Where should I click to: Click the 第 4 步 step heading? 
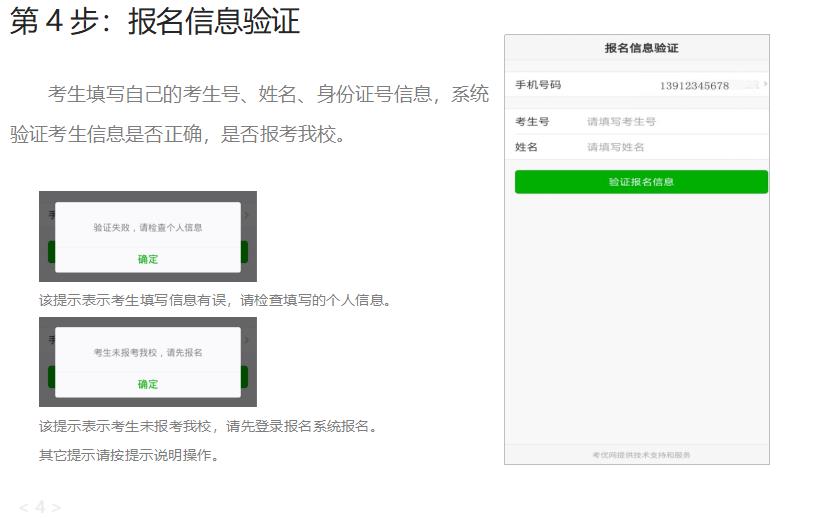tap(155, 21)
